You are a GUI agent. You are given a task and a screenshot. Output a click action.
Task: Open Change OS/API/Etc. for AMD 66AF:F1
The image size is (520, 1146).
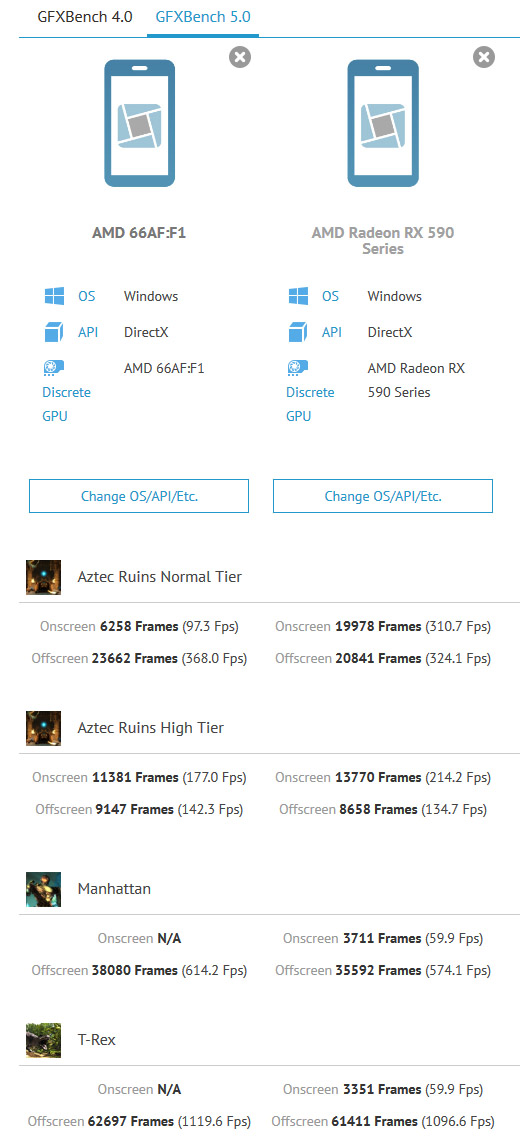pyautogui.click(x=139, y=496)
